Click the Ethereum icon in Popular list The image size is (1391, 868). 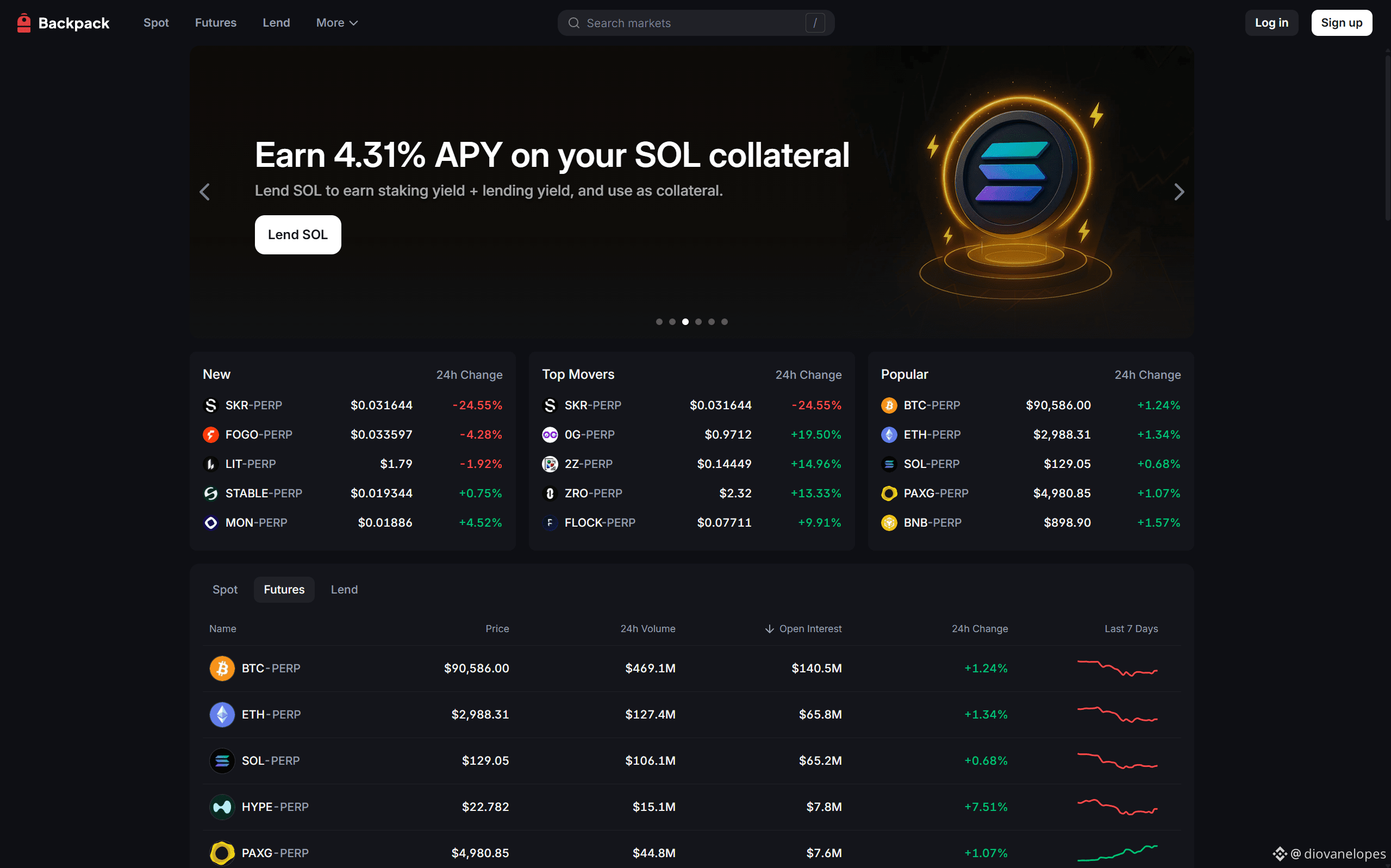tap(889, 435)
